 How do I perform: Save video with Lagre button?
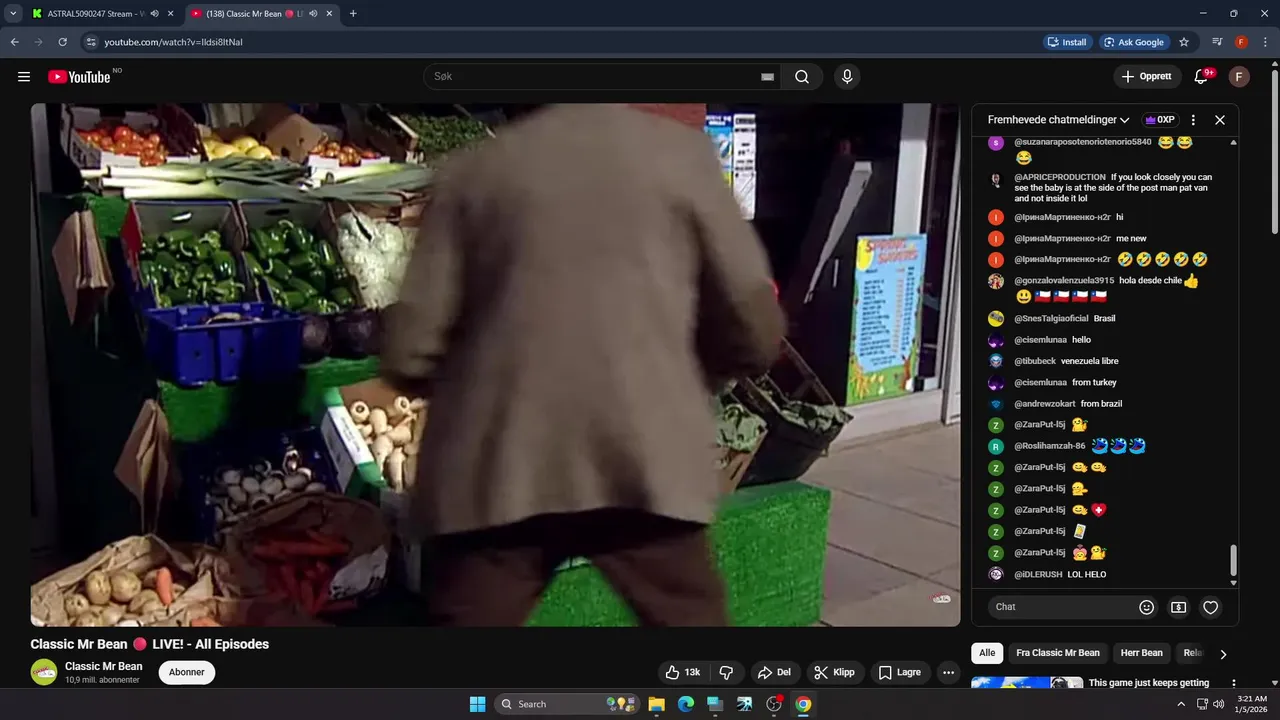coord(900,672)
